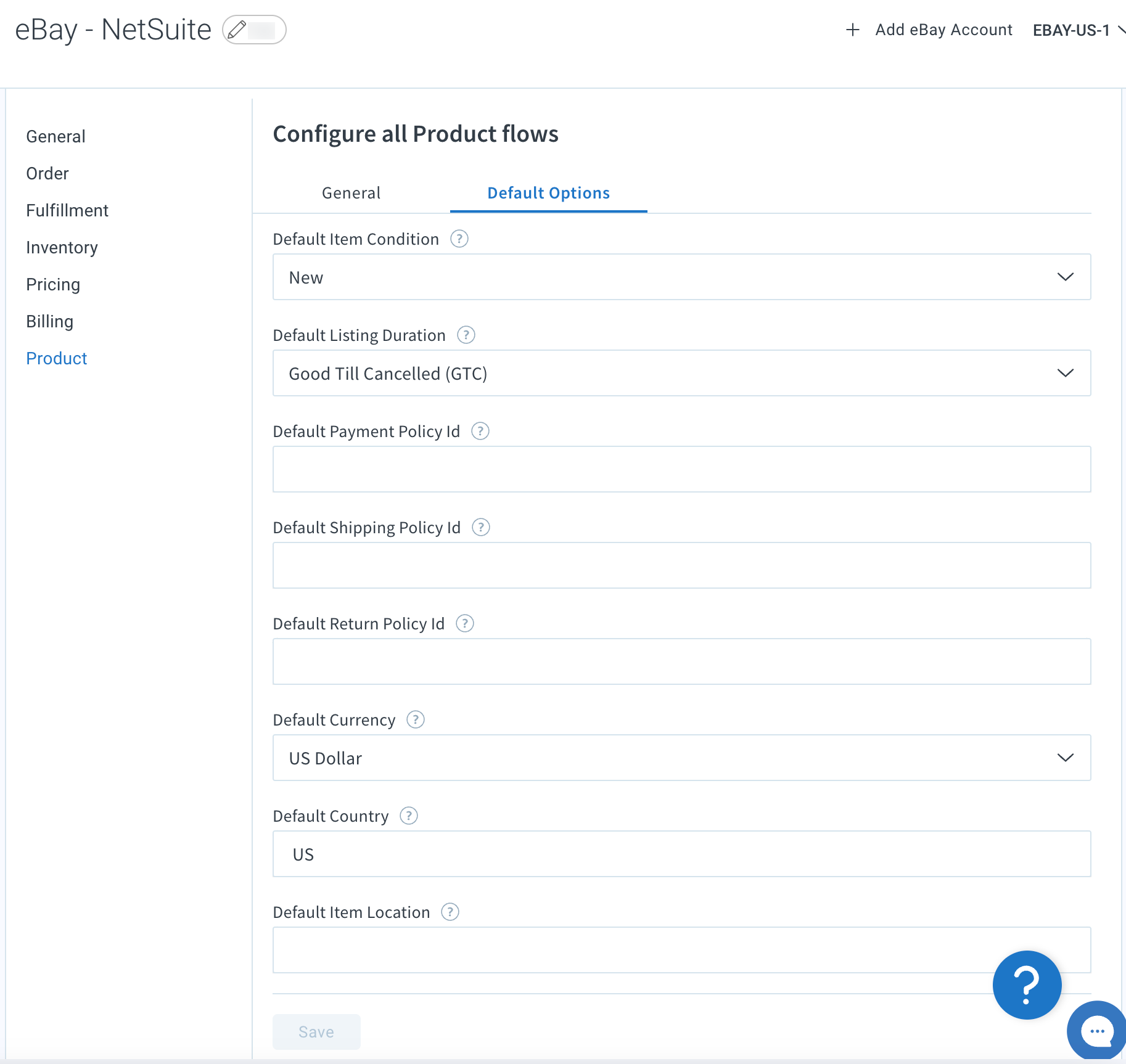Focus the Default Item Location field
The image size is (1126, 1064).
coord(681,950)
